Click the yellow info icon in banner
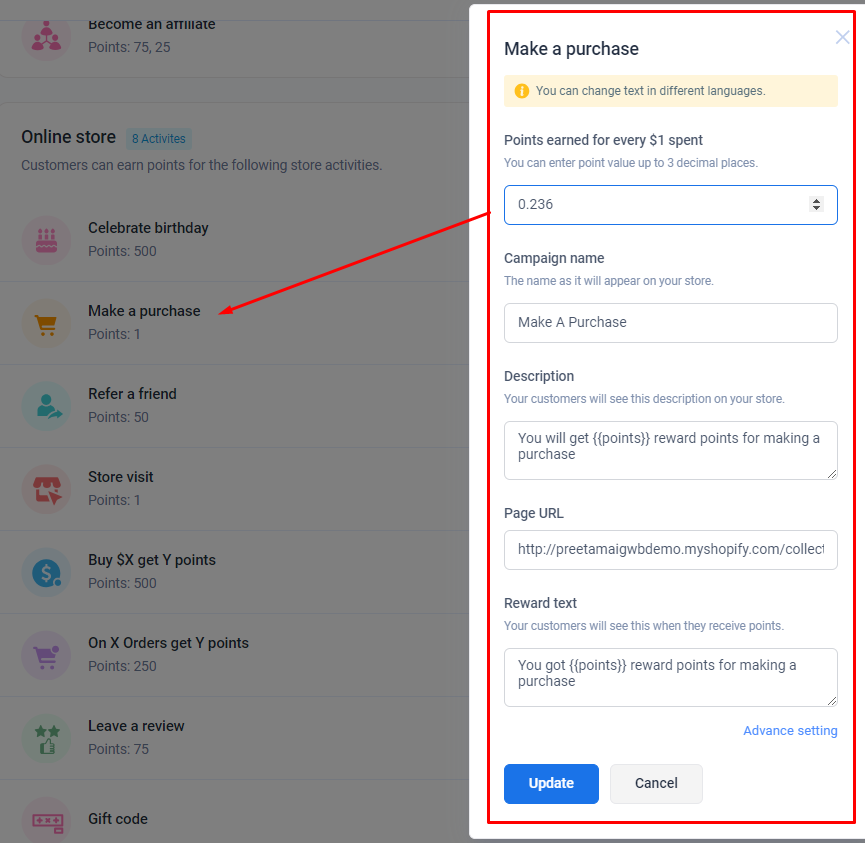The image size is (865, 843). click(521, 91)
